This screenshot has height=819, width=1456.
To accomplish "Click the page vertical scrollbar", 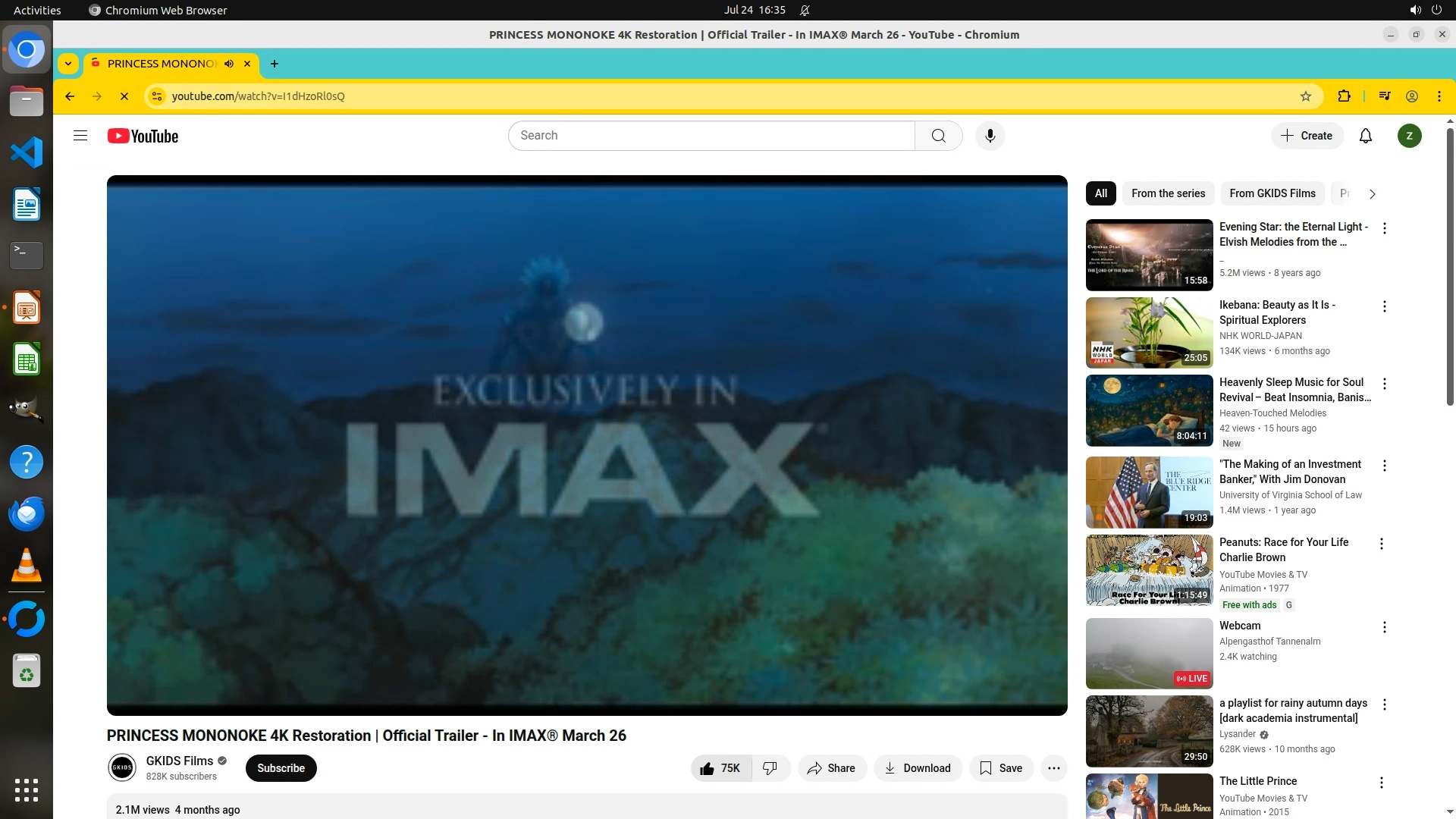I will click(x=1450, y=265).
